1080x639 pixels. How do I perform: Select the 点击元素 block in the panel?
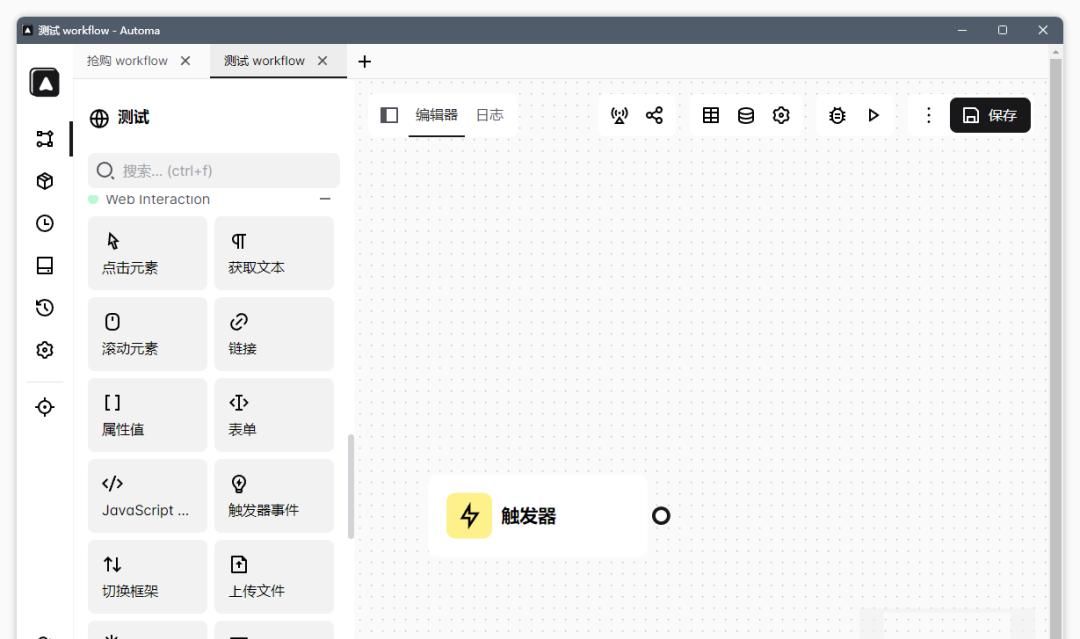[147, 253]
